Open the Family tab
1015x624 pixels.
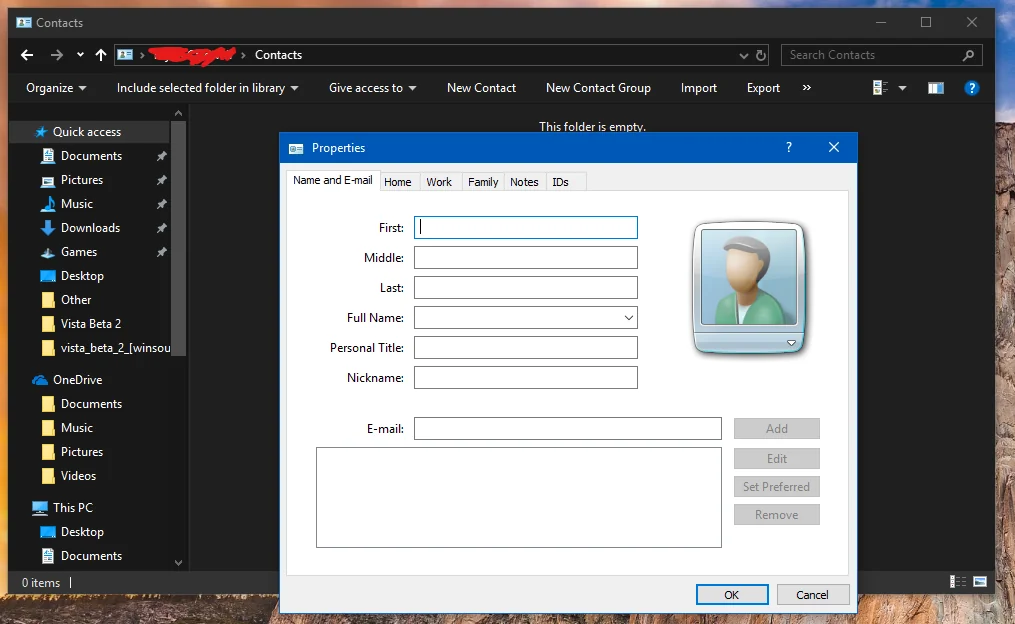[x=483, y=182]
